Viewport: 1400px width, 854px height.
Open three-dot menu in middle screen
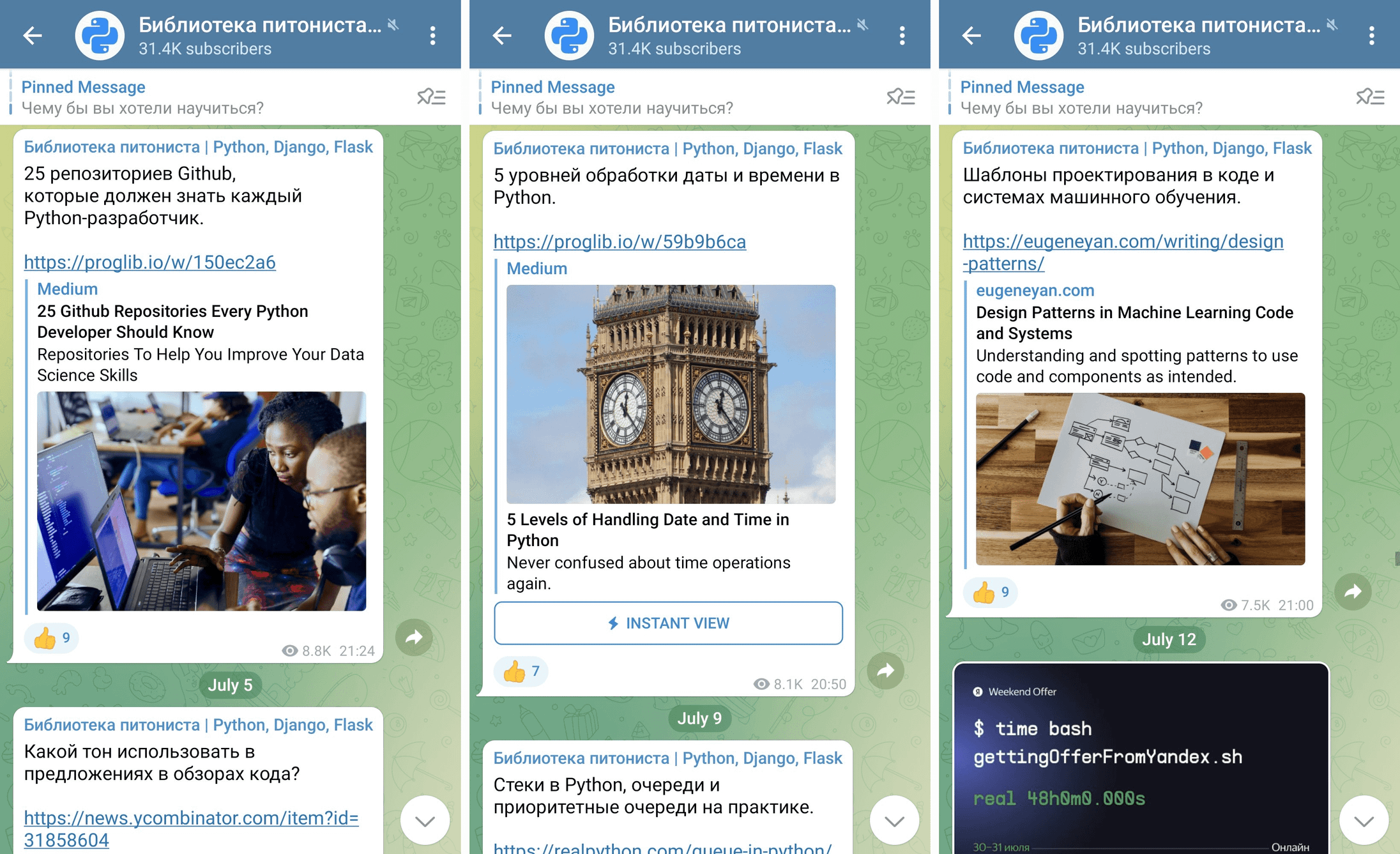point(902,35)
